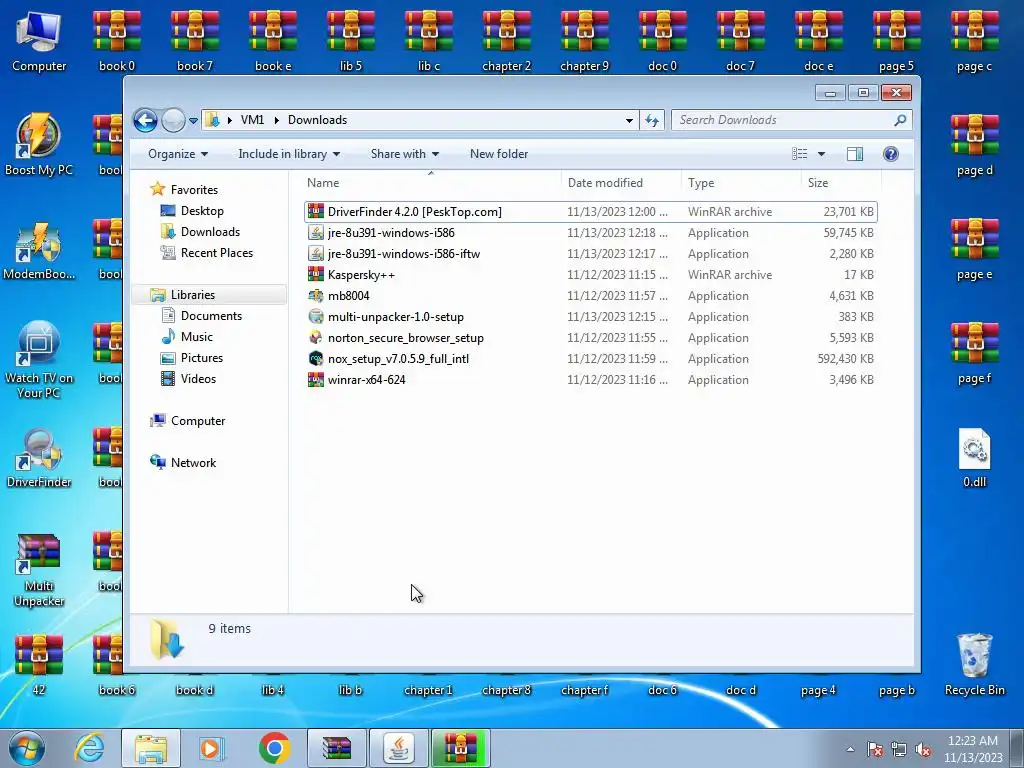Select the 'jre-8u391-windows-i586-iftw' file
This screenshot has width=1024, height=768.
pyautogui.click(x=590, y=253)
